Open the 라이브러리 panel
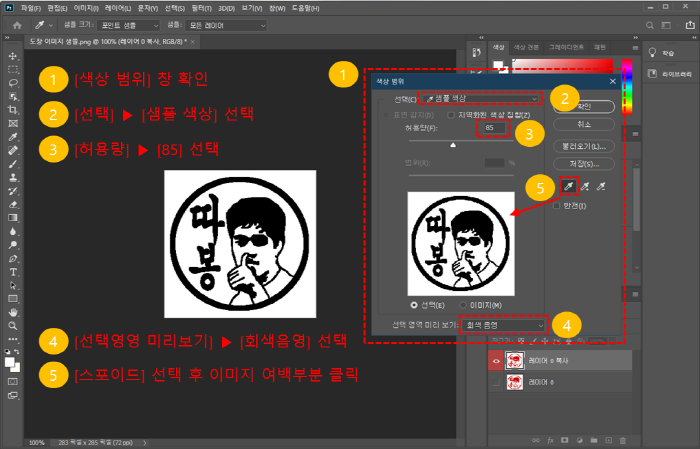 point(670,74)
